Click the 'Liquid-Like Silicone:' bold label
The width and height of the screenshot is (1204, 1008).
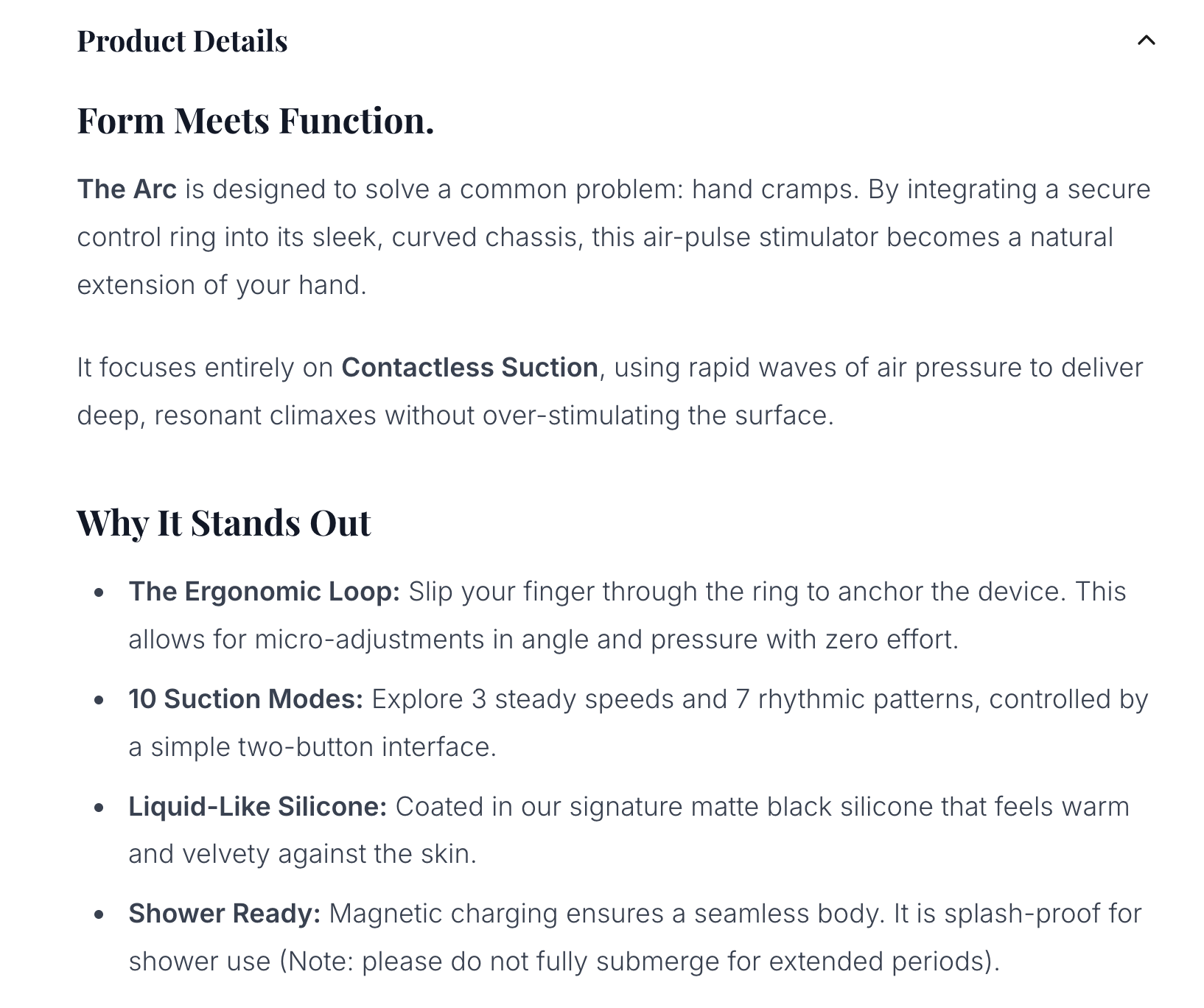(257, 807)
